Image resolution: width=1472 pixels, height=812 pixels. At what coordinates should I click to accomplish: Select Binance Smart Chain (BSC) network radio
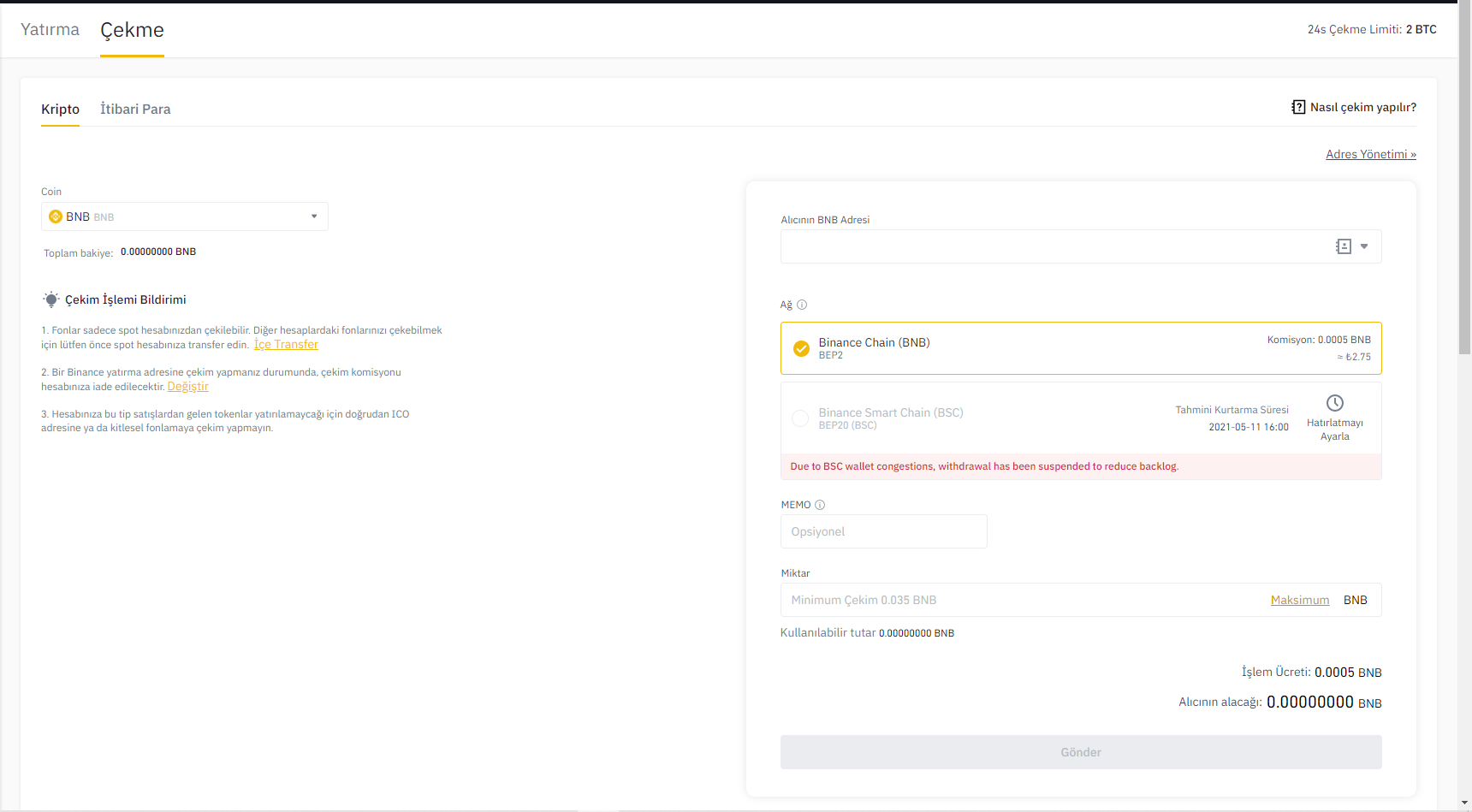[800, 418]
